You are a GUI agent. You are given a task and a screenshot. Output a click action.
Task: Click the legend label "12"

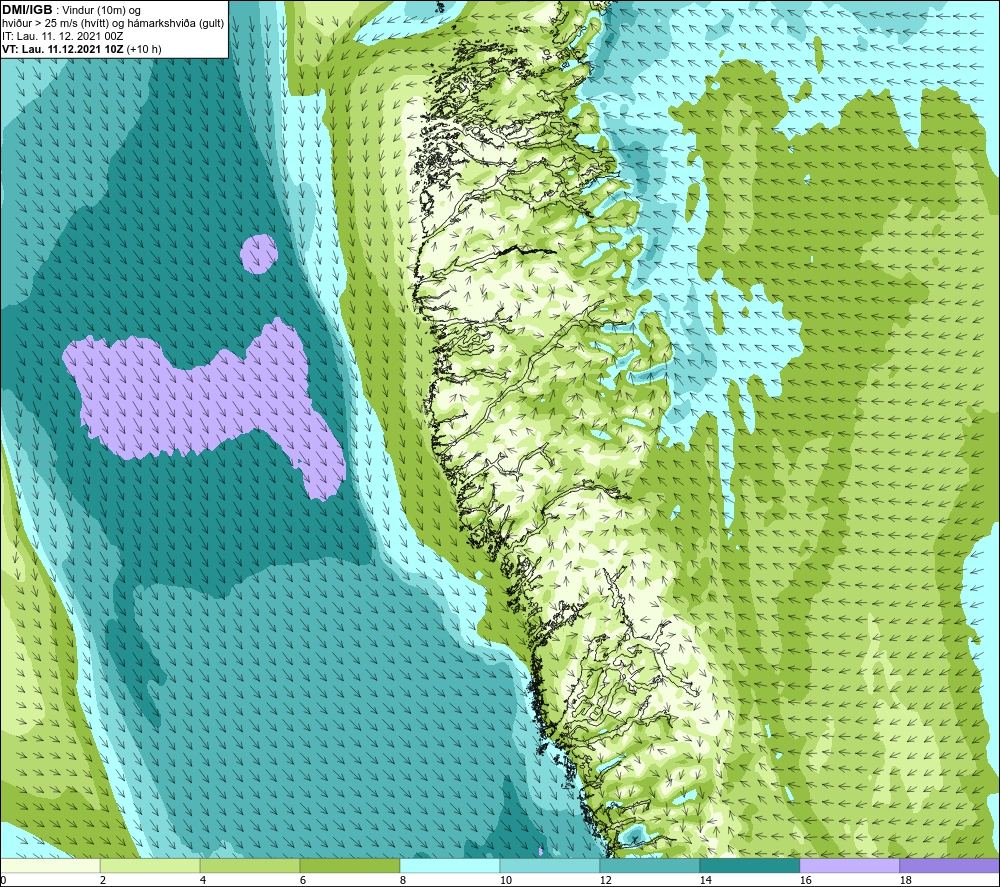606,880
